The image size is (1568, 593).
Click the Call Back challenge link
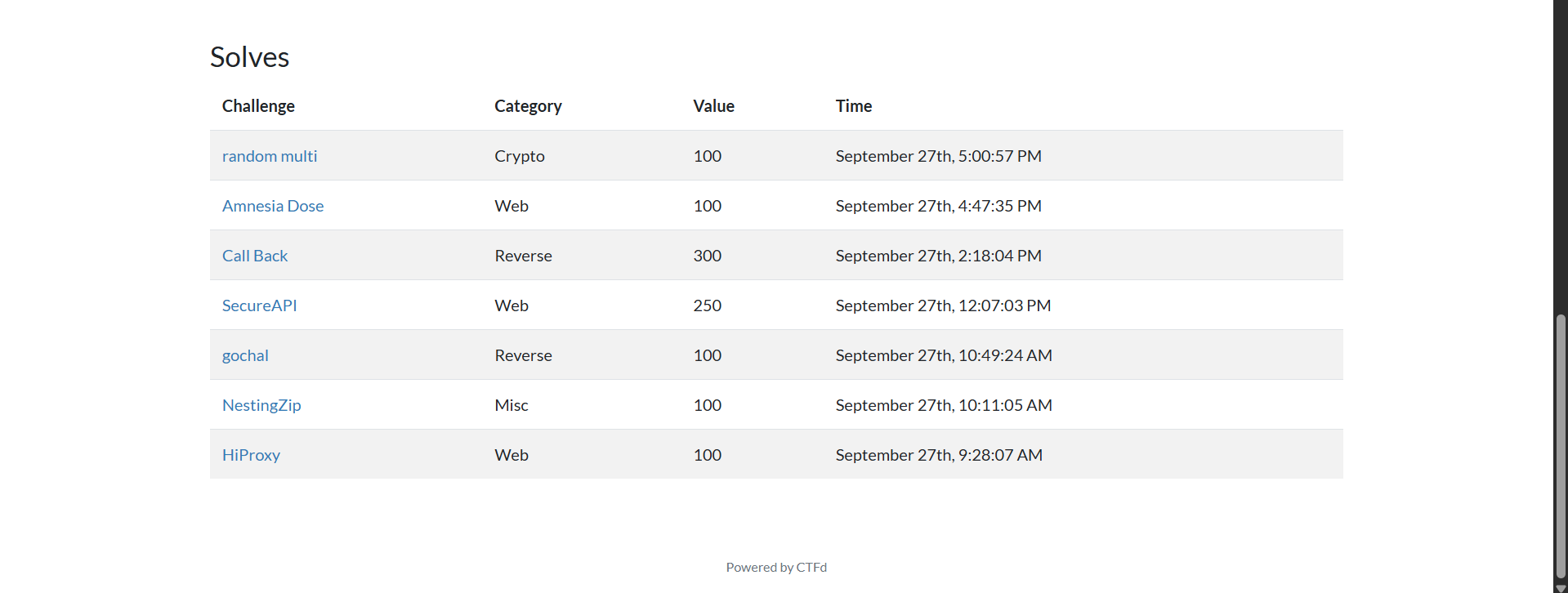(x=255, y=256)
